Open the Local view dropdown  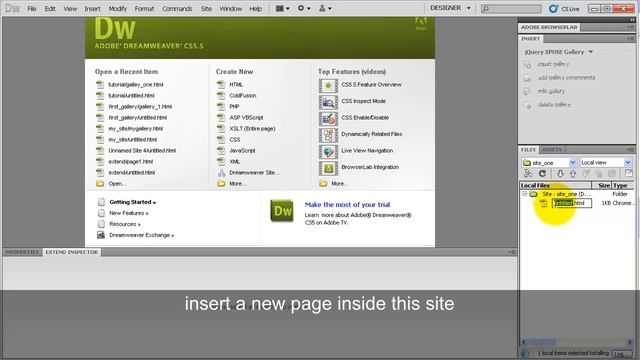628,162
